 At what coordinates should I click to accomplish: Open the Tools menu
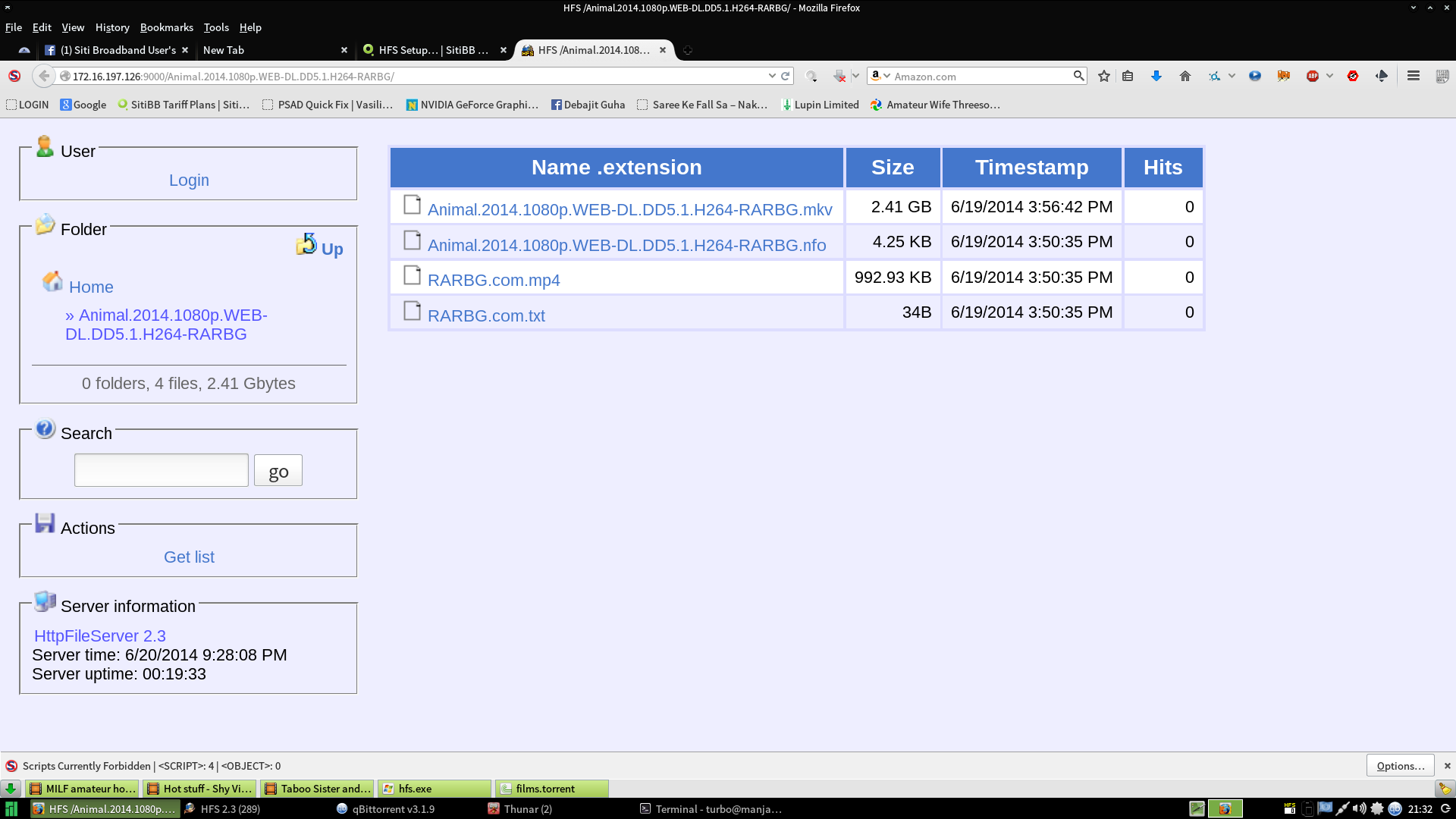pyautogui.click(x=216, y=27)
